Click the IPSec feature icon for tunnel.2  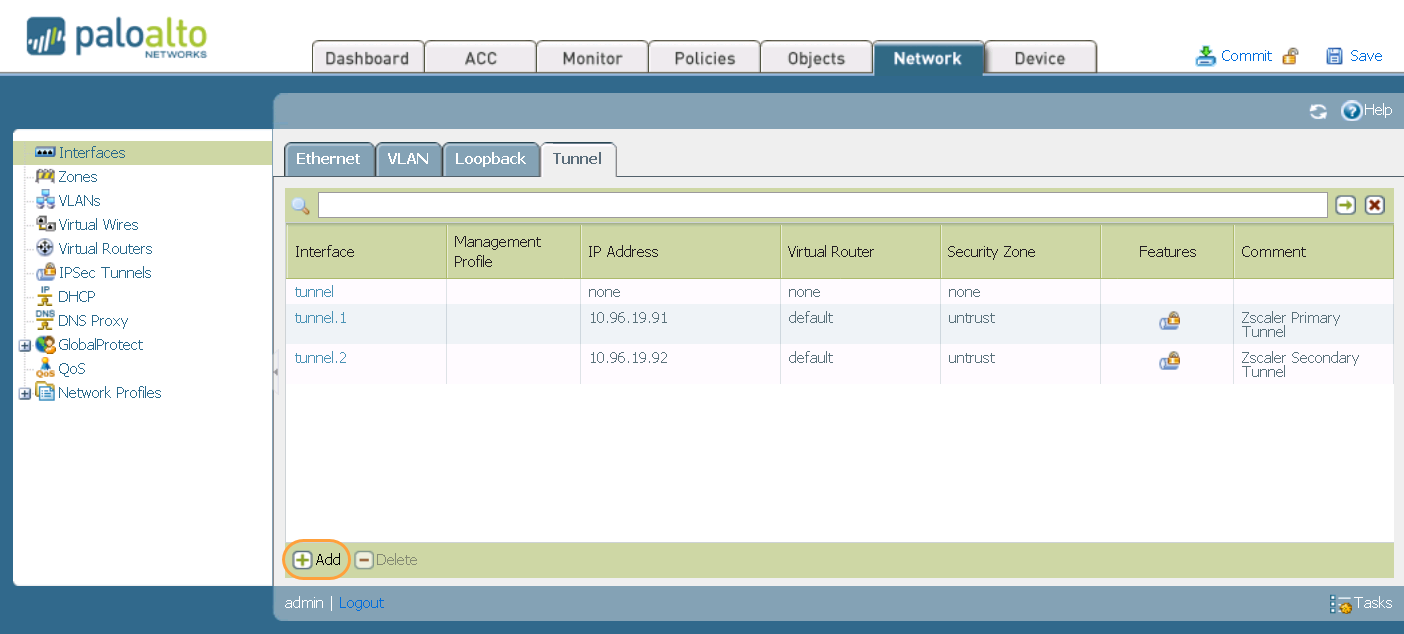tap(1168, 361)
